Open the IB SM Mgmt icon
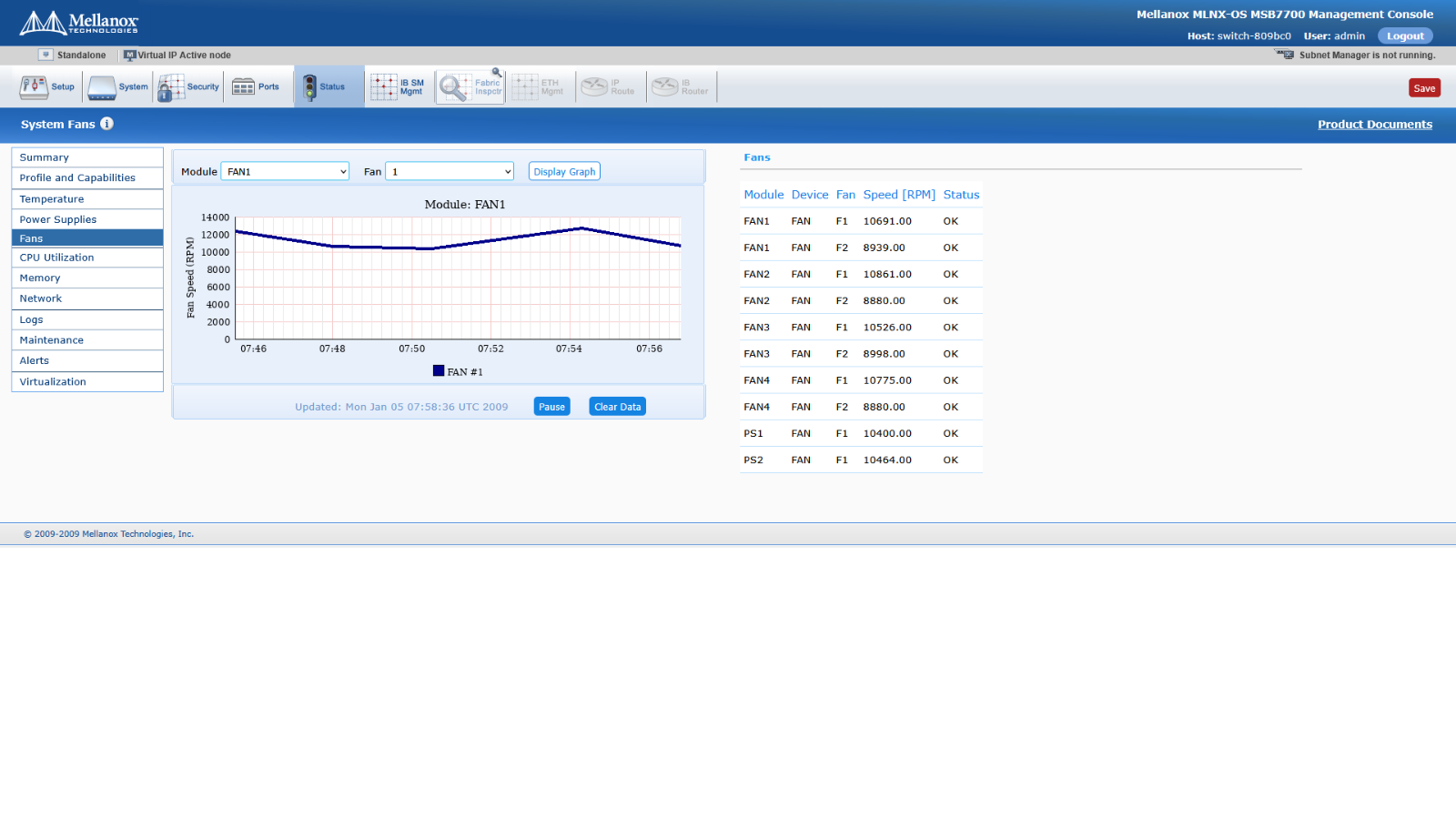This screenshot has width=1456, height=819. [x=383, y=87]
